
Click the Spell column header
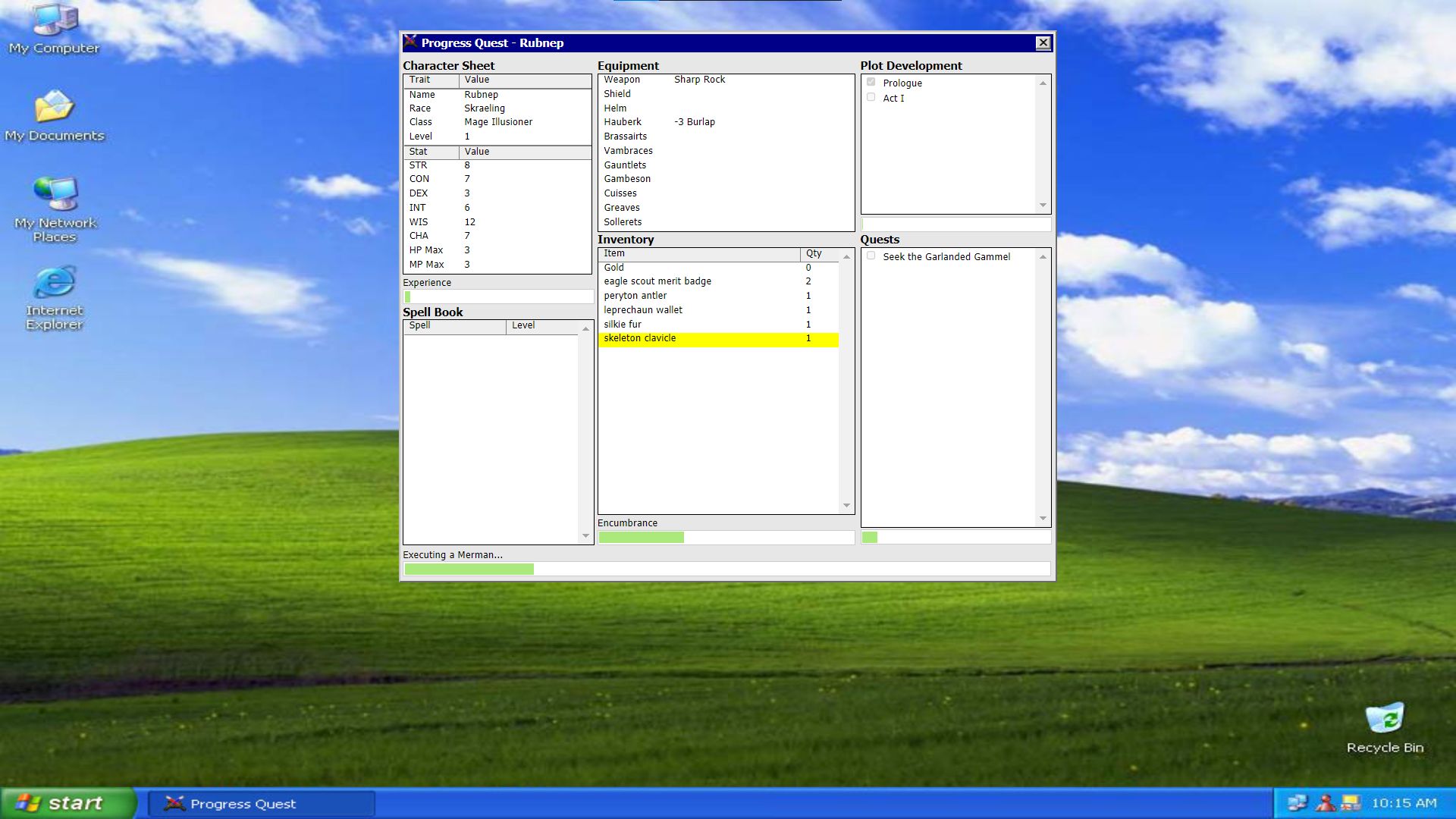pos(454,326)
